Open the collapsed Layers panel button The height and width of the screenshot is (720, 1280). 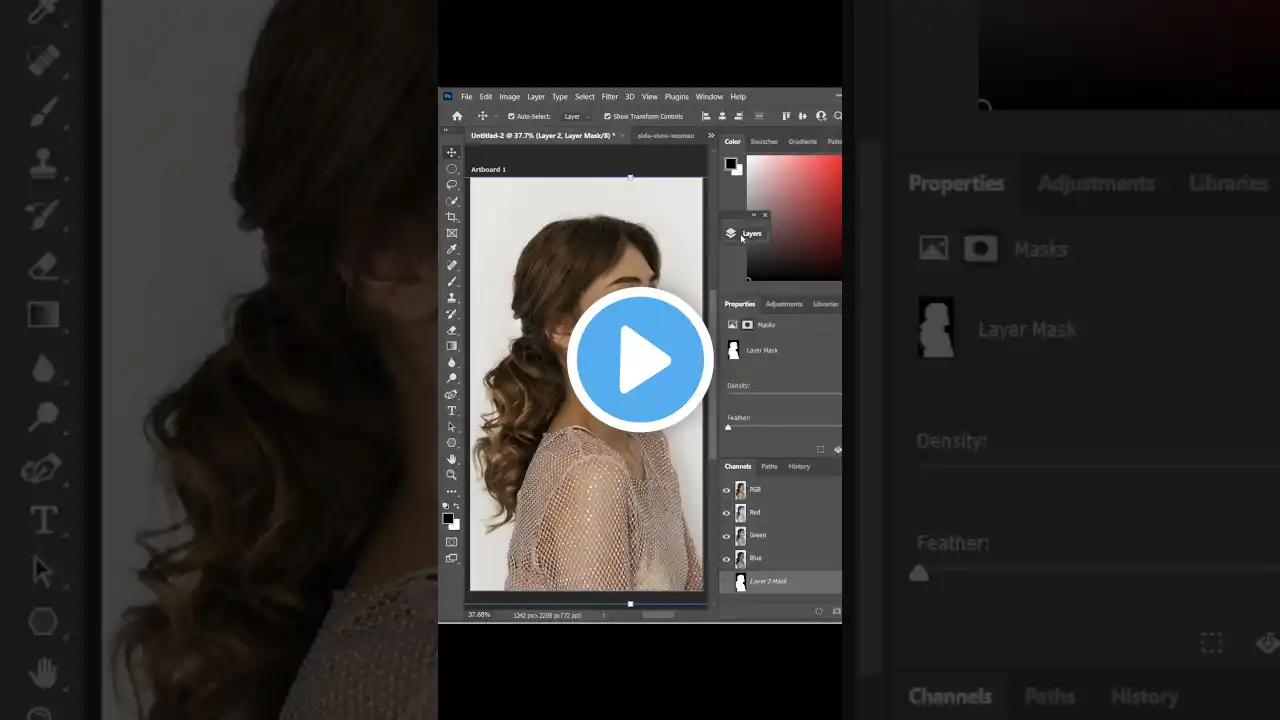745,233
